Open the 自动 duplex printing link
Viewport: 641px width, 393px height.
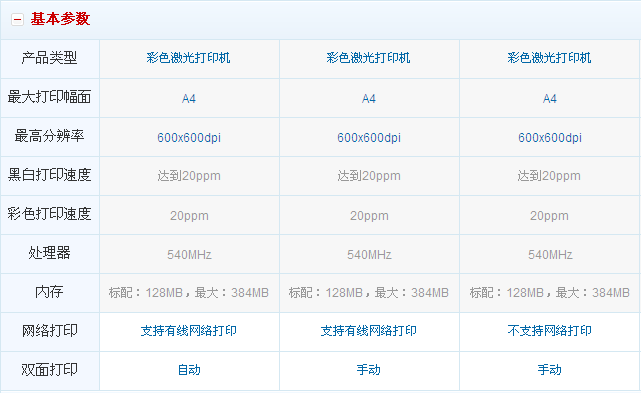pos(189,370)
